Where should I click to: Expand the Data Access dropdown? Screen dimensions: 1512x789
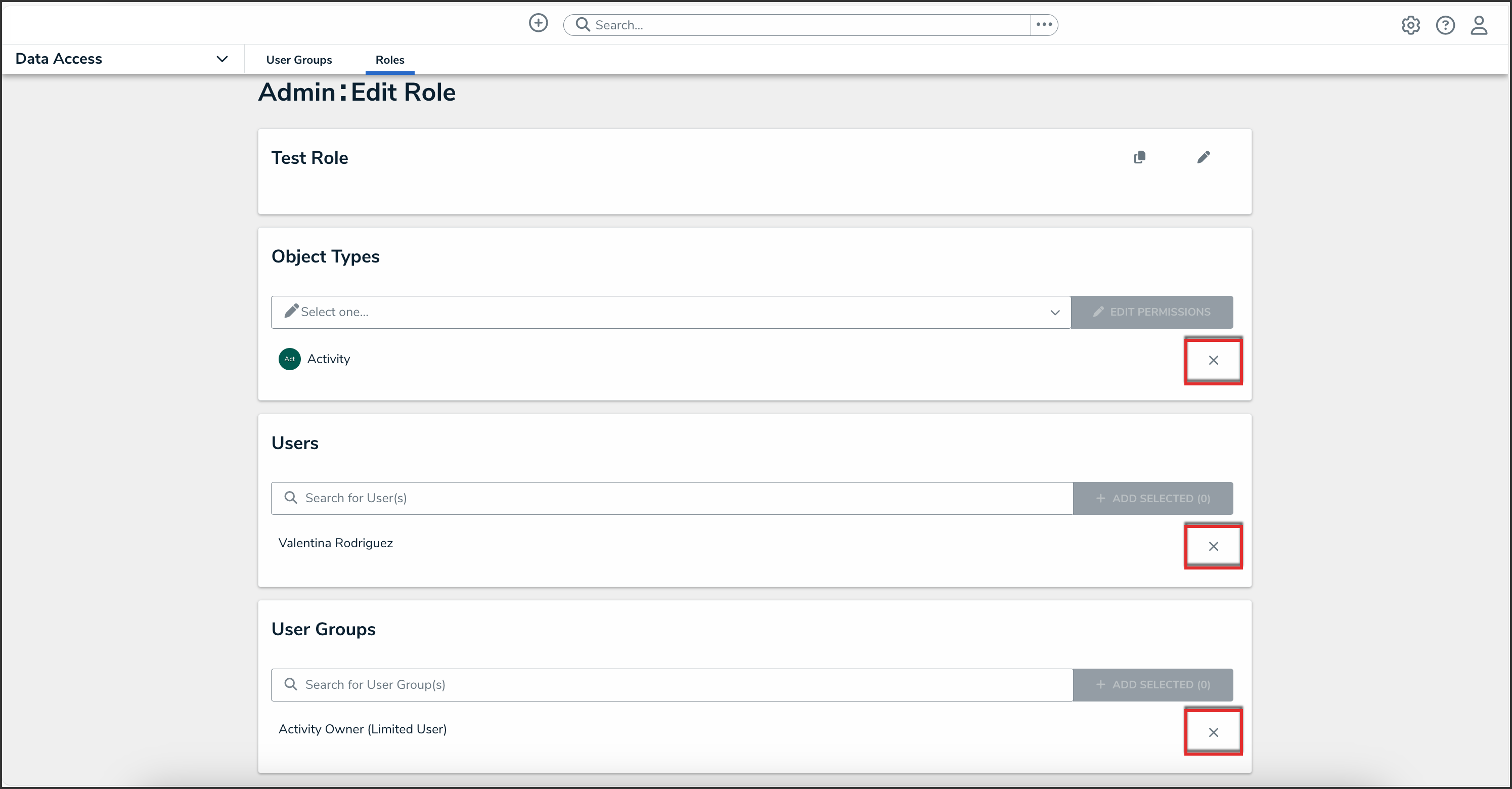tap(222, 59)
